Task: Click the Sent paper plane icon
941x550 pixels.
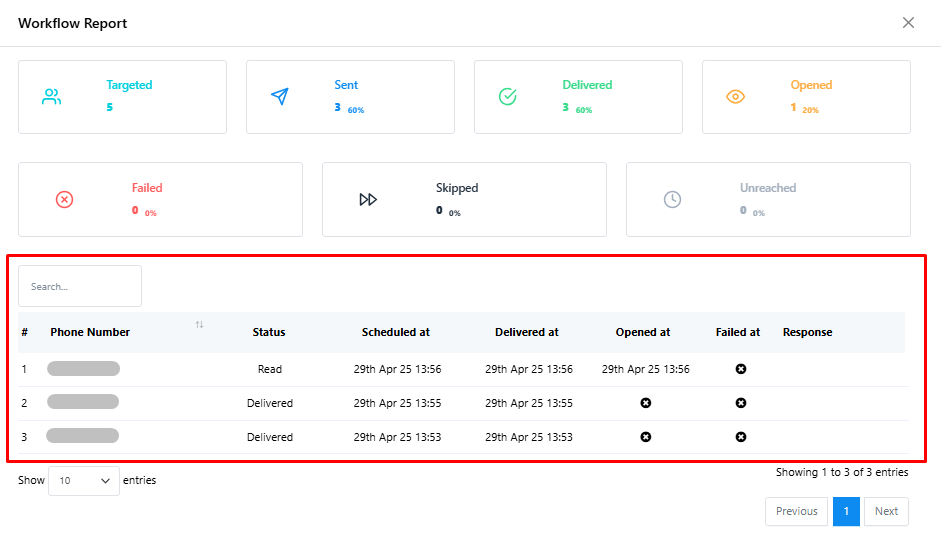Action: coord(280,96)
